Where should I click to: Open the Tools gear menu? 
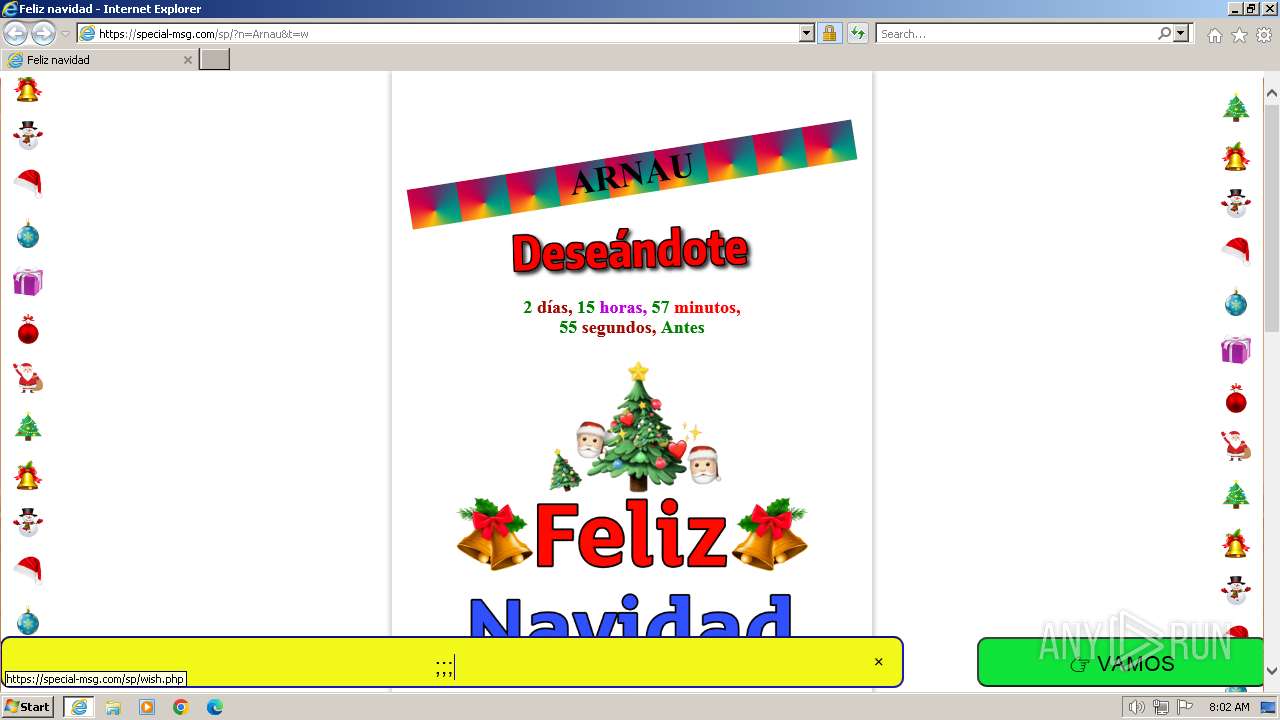click(1264, 35)
